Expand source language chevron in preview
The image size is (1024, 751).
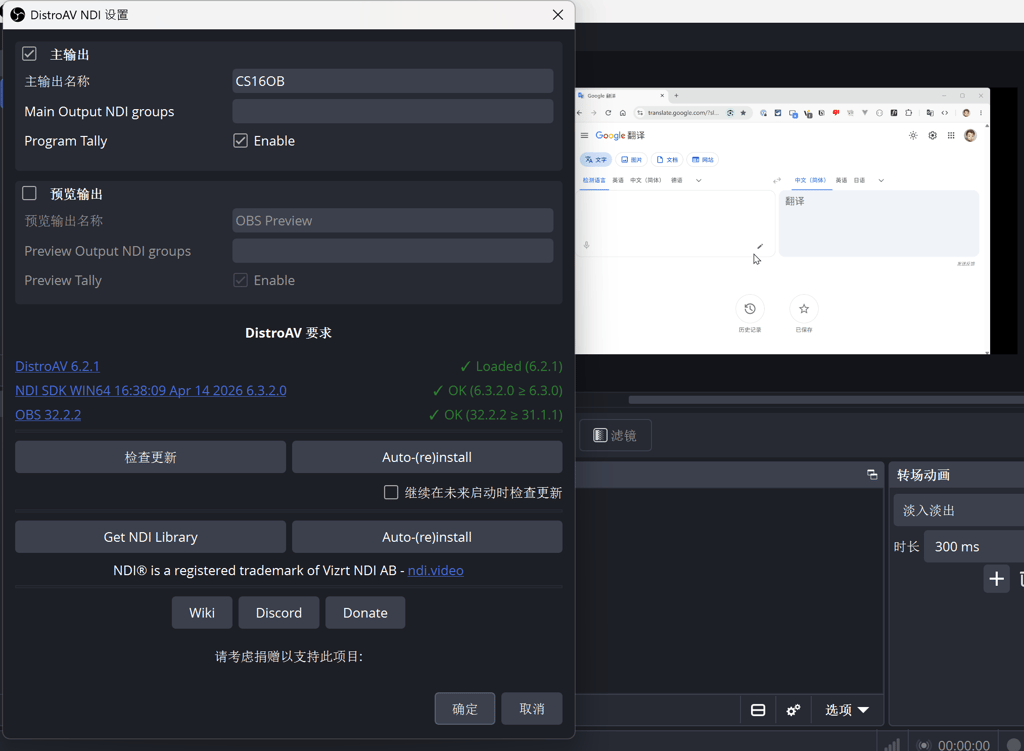coord(698,180)
